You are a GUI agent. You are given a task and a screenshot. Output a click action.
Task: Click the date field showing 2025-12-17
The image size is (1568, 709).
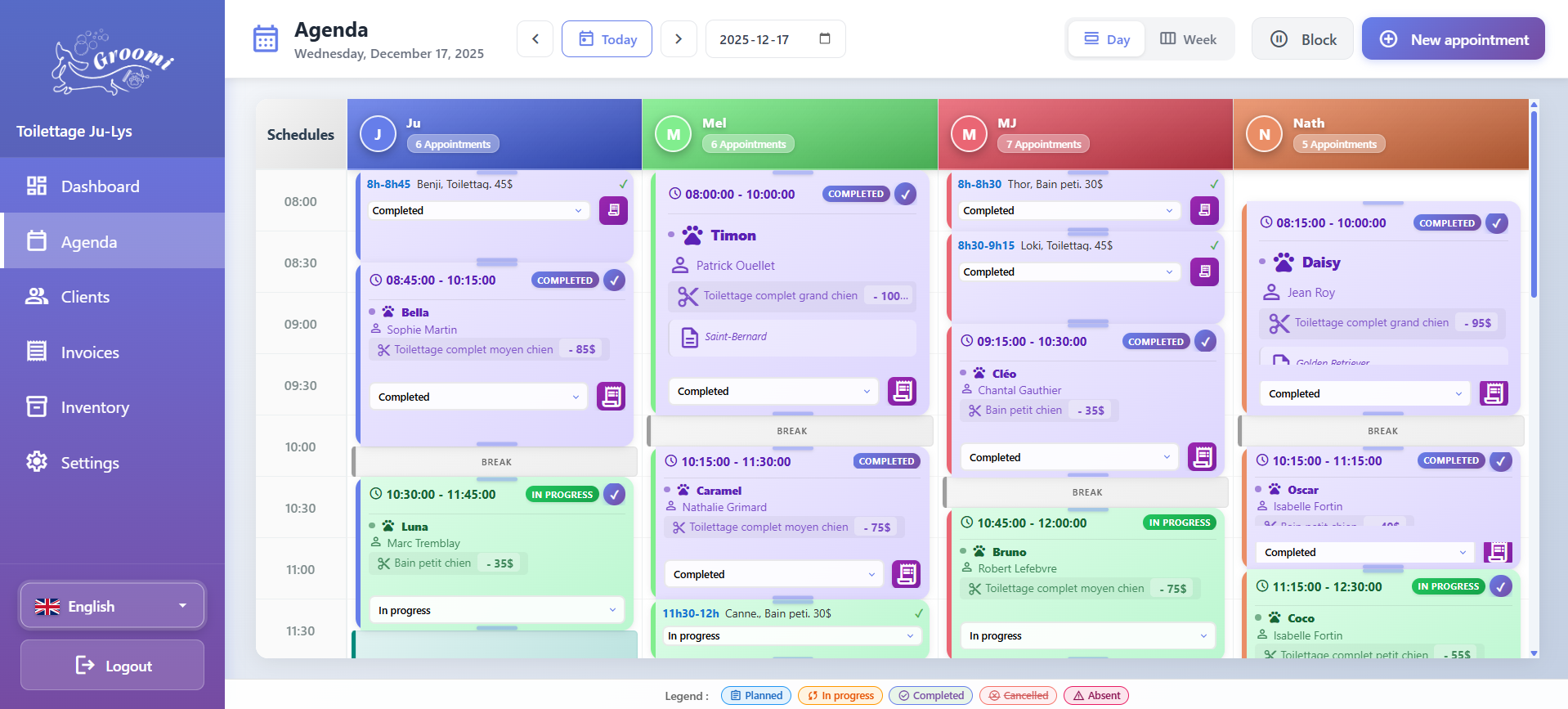coord(775,38)
